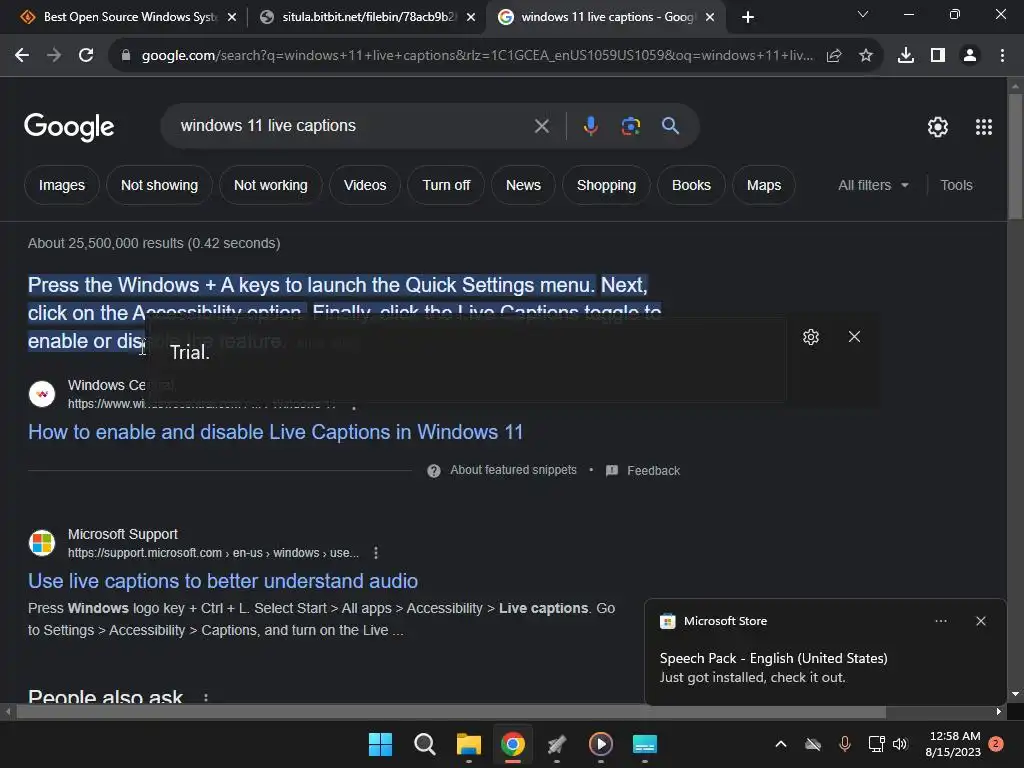Click the vertical page scrollbar
1024x768 pixels.
click(1015, 157)
